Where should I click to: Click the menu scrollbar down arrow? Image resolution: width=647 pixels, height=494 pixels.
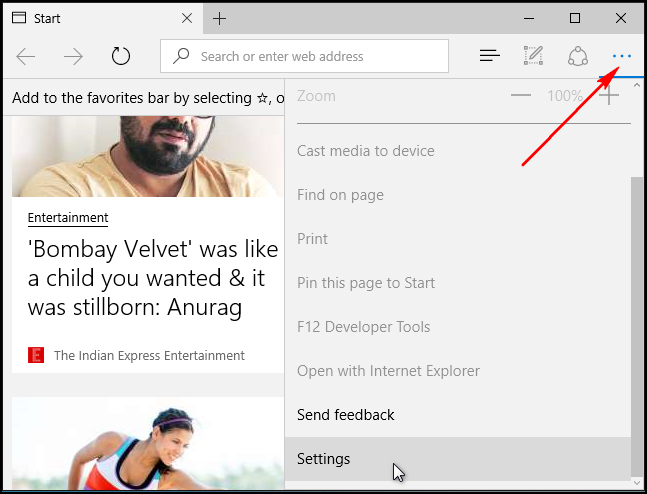pyautogui.click(x=637, y=482)
